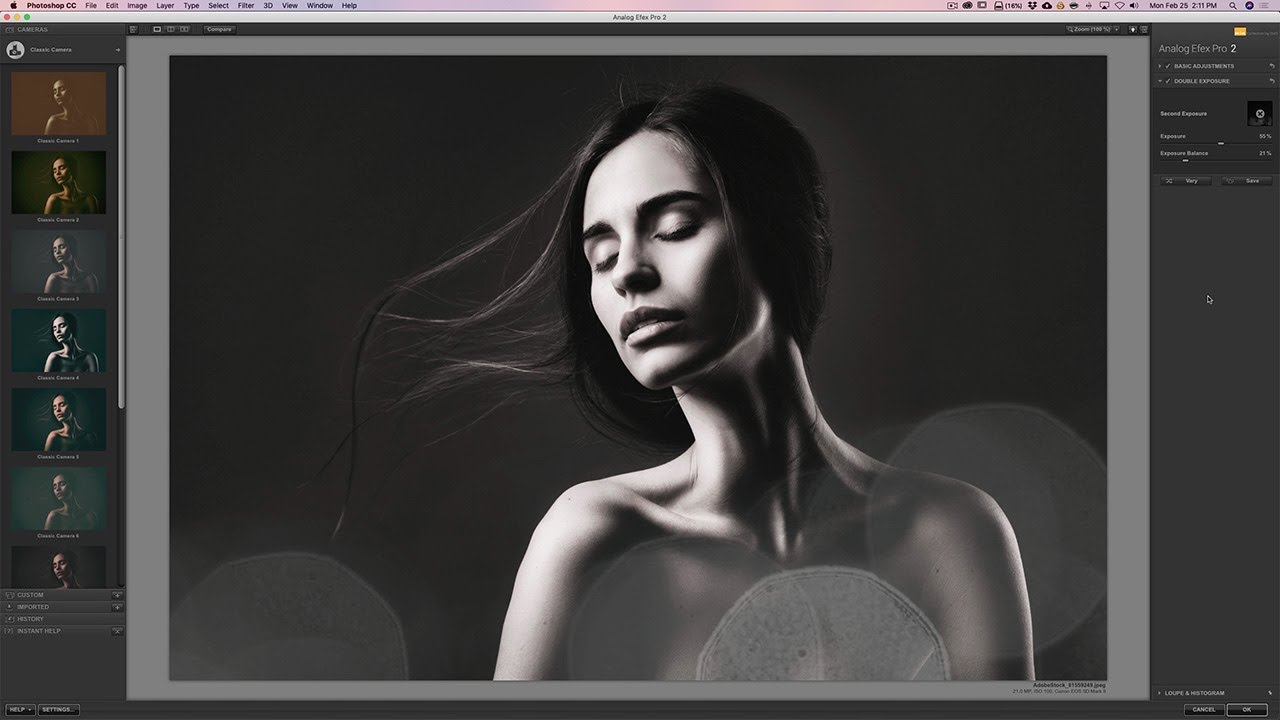Collapse Double Exposure disclosure triangle
The width and height of the screenshot is (1280, 720).
[1159, 81]
